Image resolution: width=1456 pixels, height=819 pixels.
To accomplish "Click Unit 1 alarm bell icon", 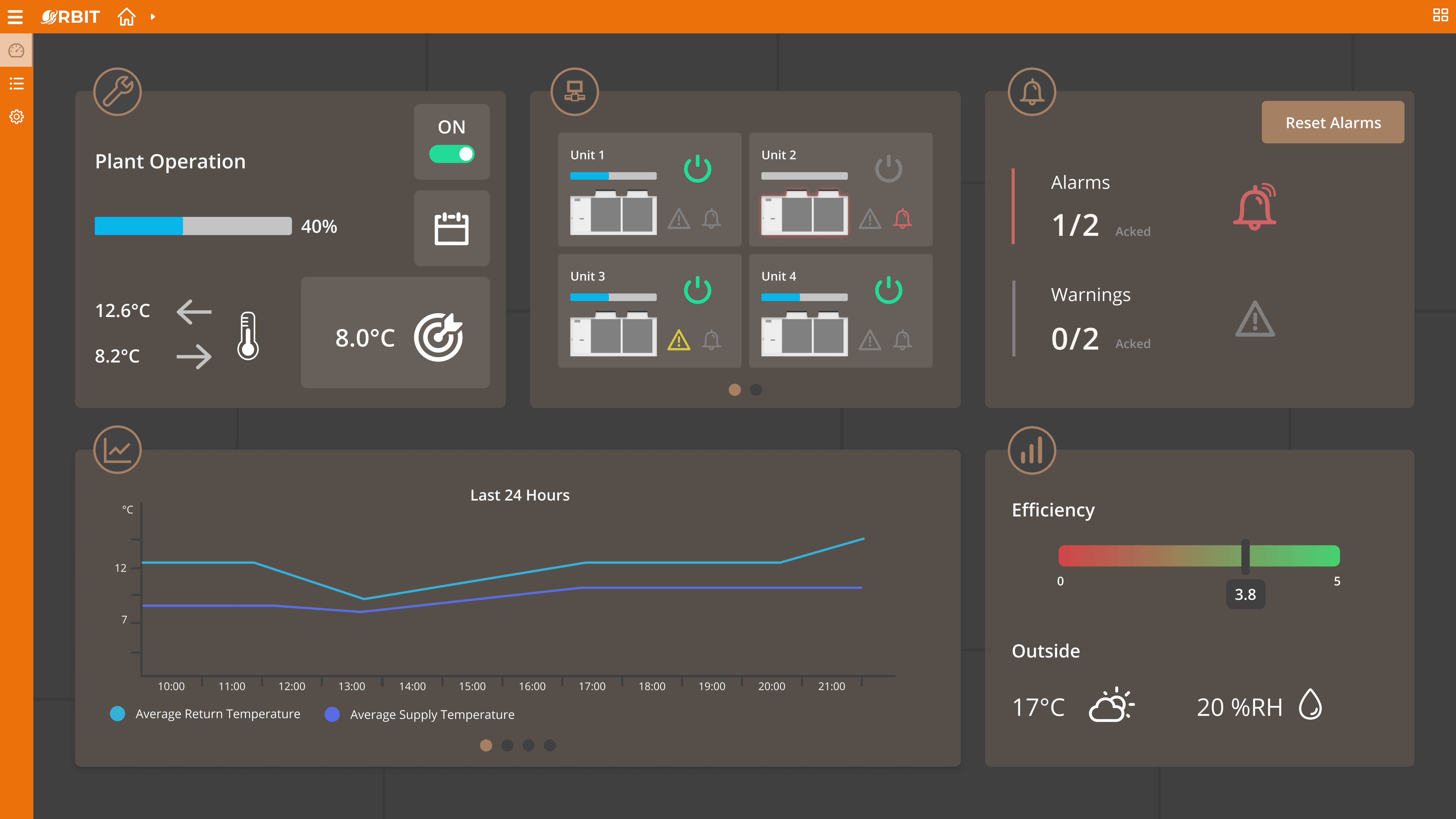I will [712, 219].
